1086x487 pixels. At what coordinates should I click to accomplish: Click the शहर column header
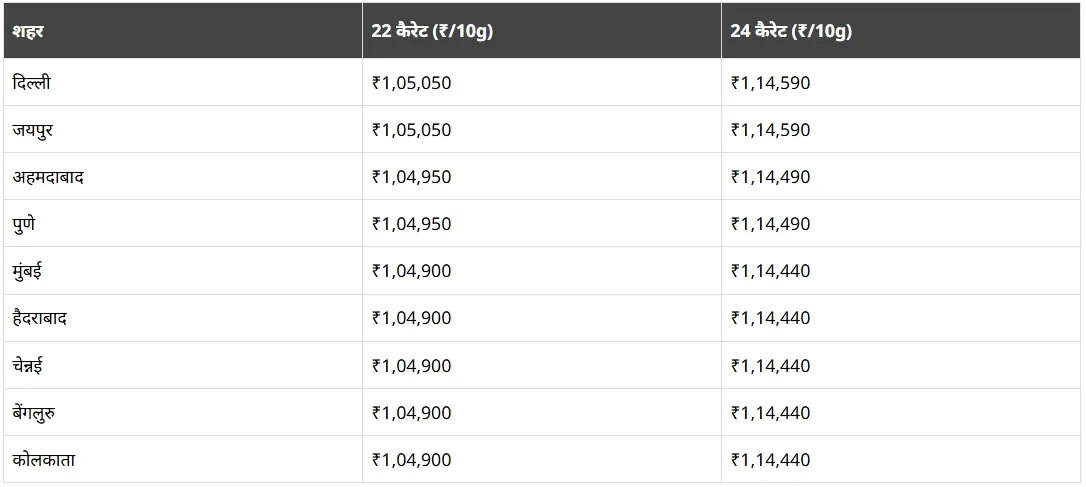coord(183,31)
